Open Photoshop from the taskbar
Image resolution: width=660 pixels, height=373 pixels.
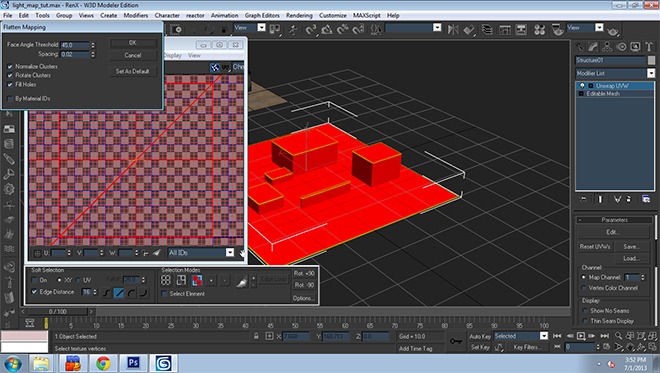[x=133, y=363]
